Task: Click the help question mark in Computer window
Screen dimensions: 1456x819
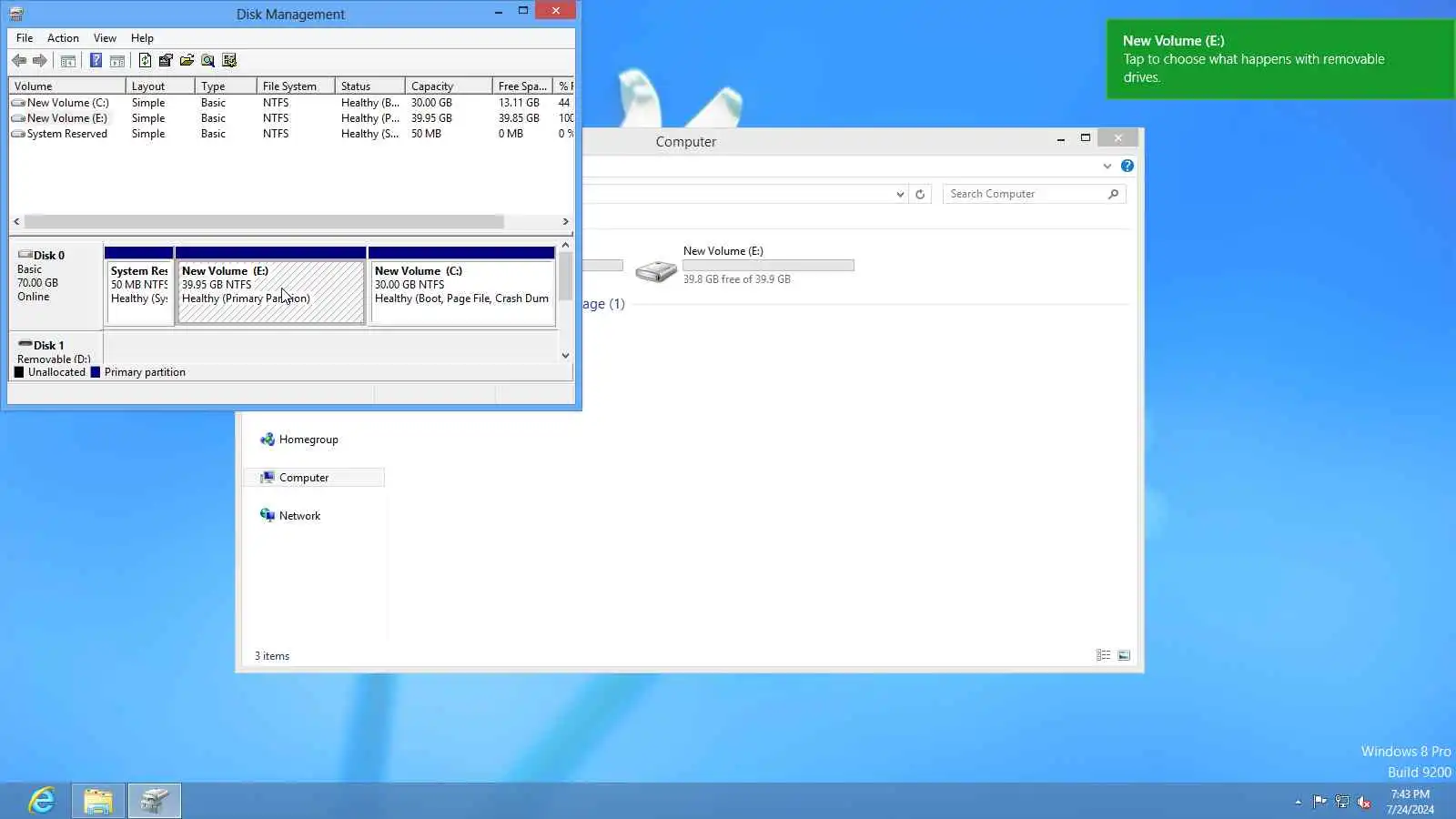Action: click(1127, 166)
